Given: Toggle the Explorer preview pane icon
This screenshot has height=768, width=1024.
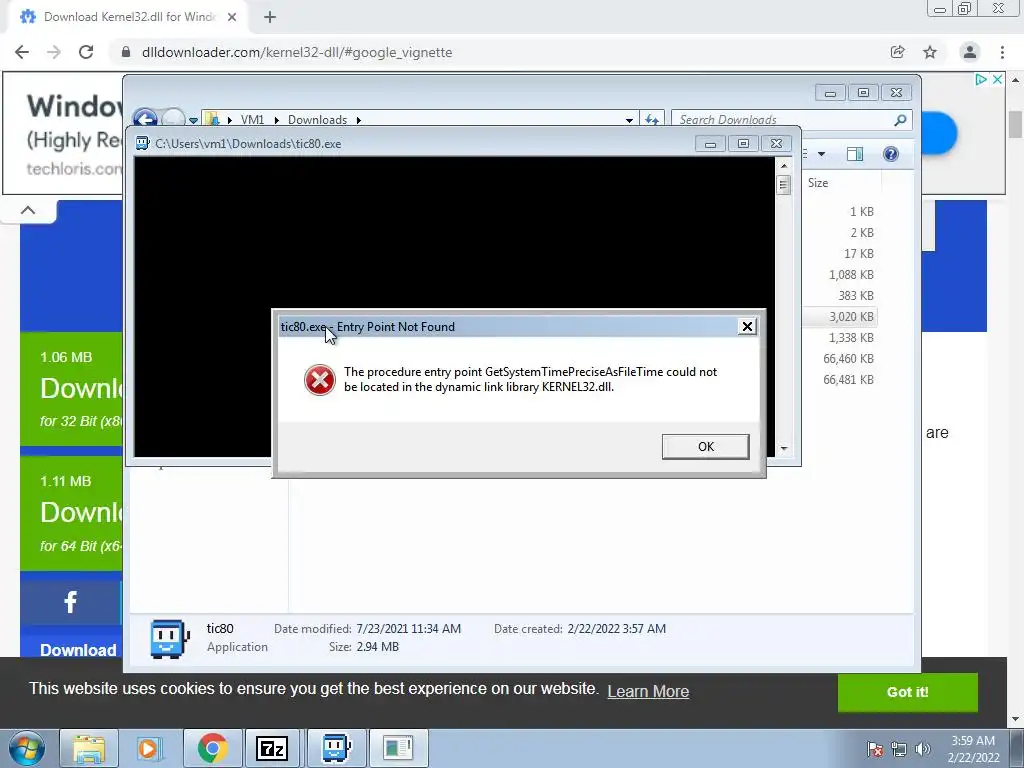Looking at the screenshot, I should [x=855, y=154].
